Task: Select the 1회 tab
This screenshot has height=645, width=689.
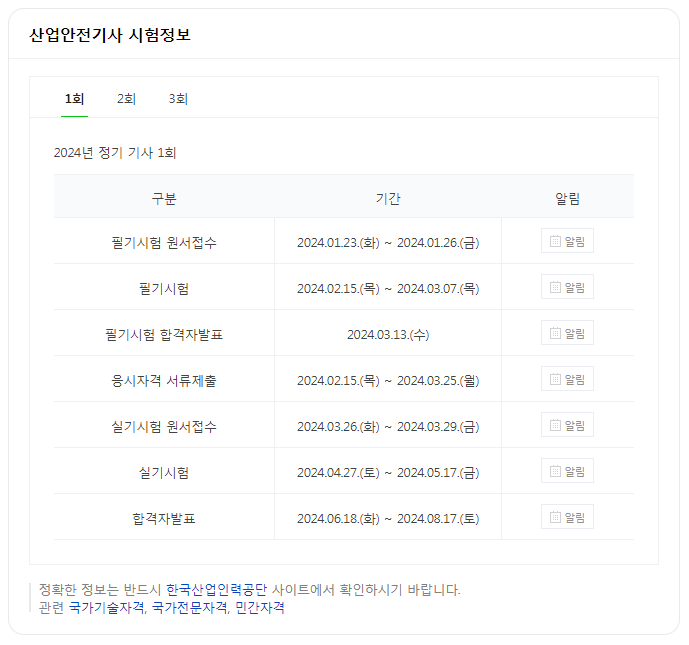Action: pyautogui.click(x=74, y=99)
